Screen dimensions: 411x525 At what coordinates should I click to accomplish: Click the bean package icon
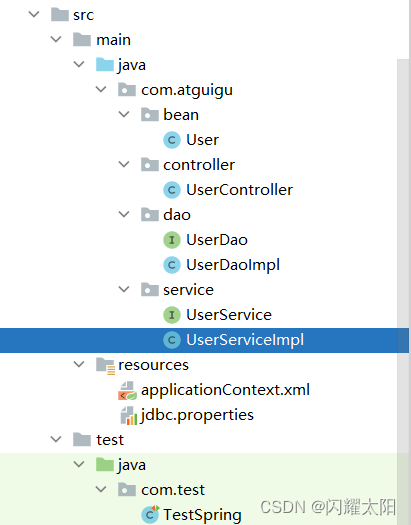150,115
